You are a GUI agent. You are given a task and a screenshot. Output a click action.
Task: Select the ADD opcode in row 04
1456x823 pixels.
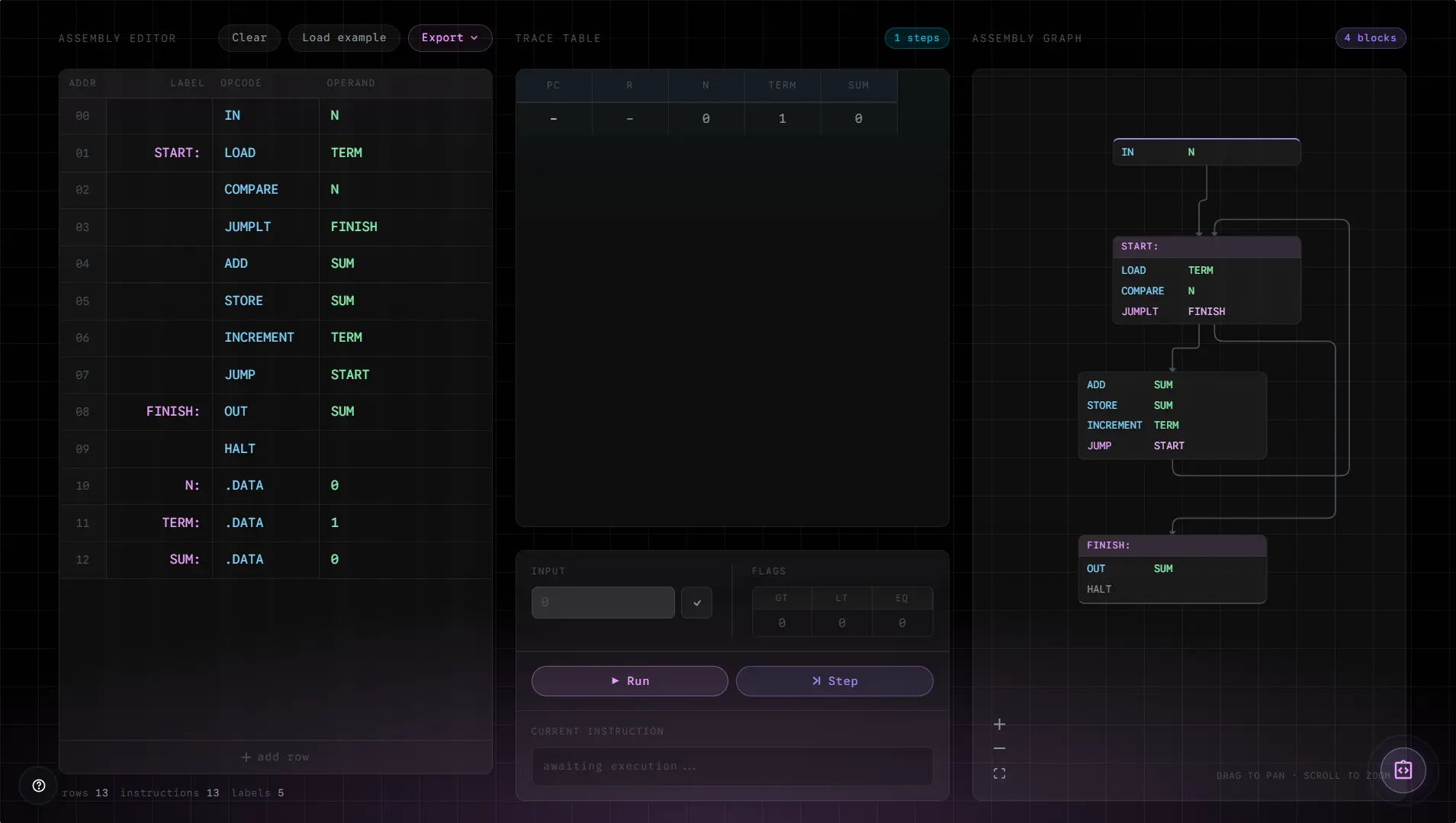(236, 264)
